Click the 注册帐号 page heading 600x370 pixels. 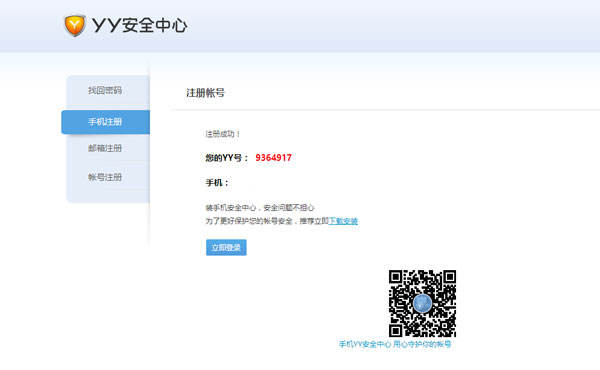tap(205, 93)
